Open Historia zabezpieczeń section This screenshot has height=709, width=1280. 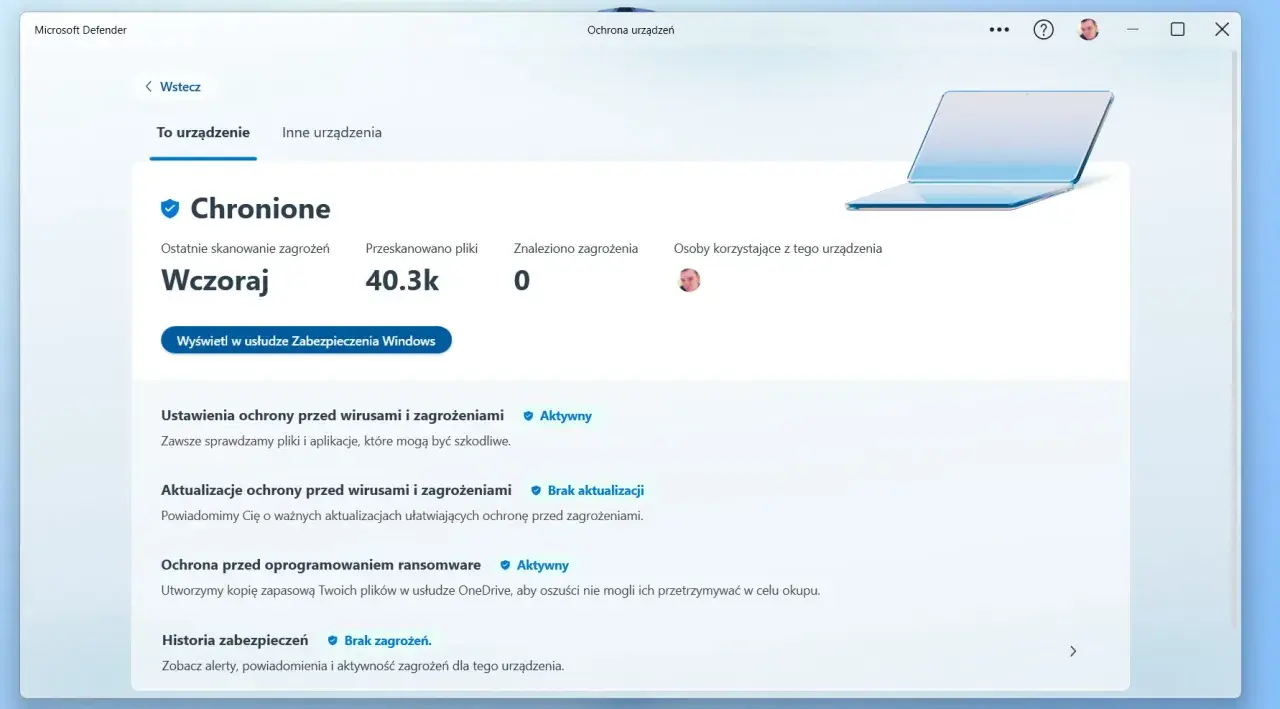[x=630, y=652]
